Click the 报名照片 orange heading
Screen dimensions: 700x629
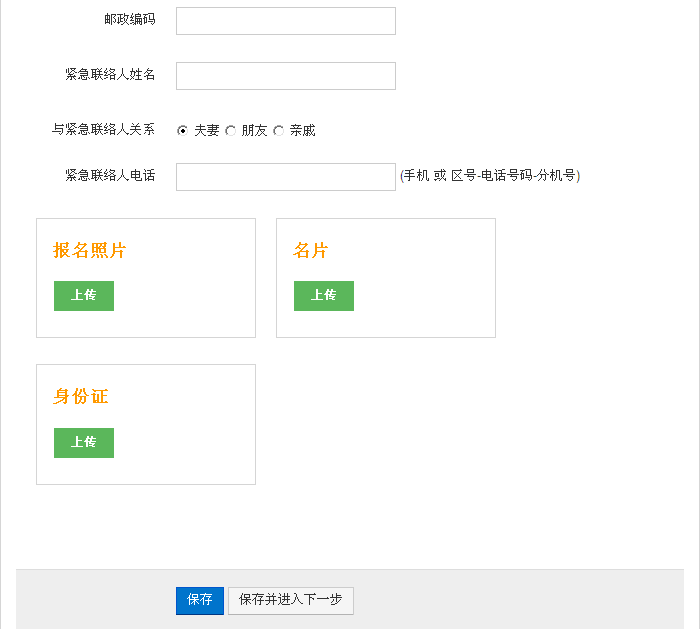[90, 250]
